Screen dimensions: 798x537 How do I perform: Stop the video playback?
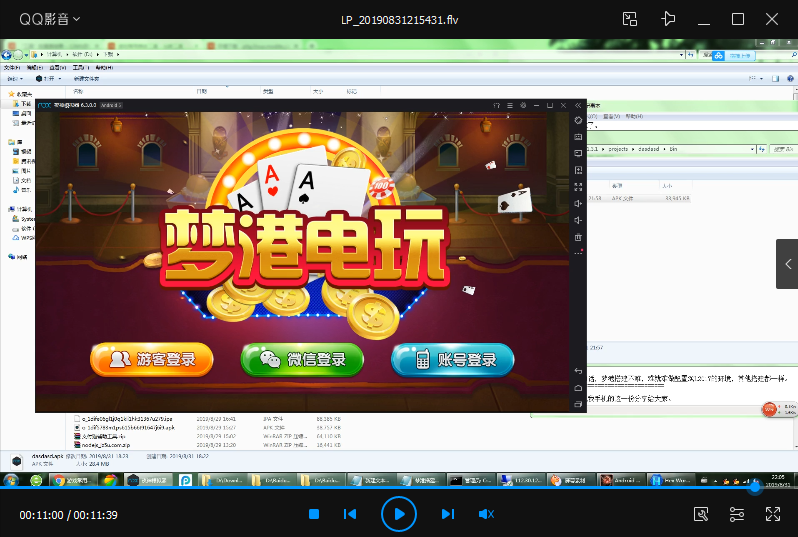pos(314,514)
